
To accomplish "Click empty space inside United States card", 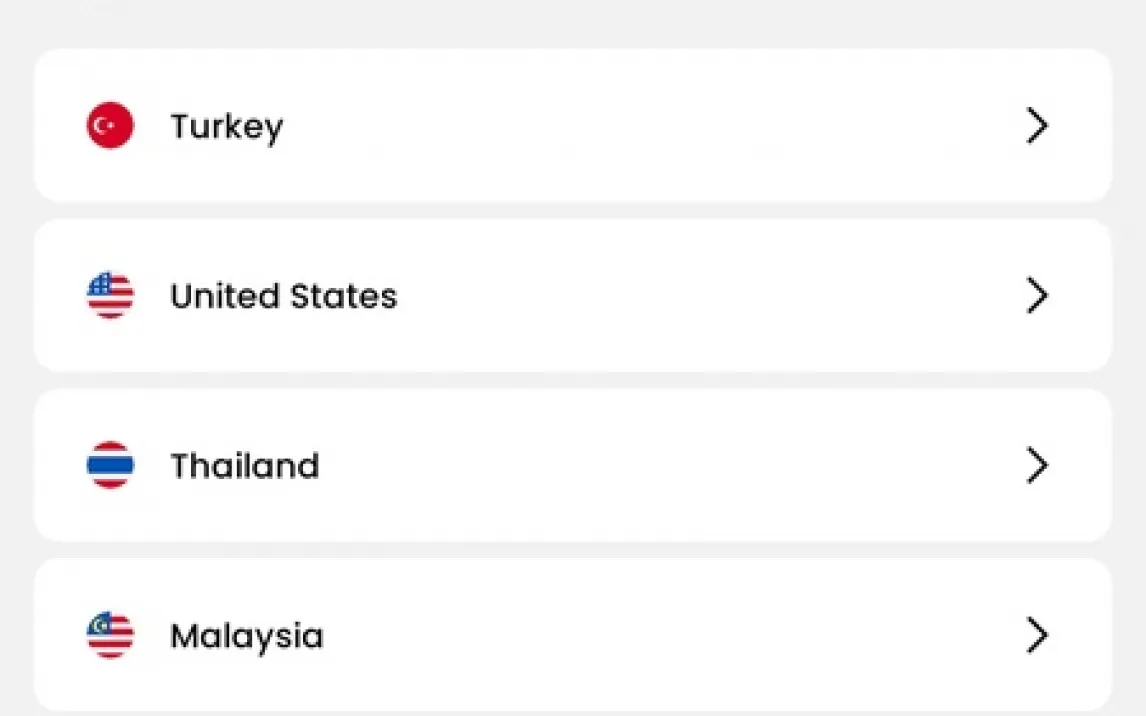I will click(x=700, y=296).
